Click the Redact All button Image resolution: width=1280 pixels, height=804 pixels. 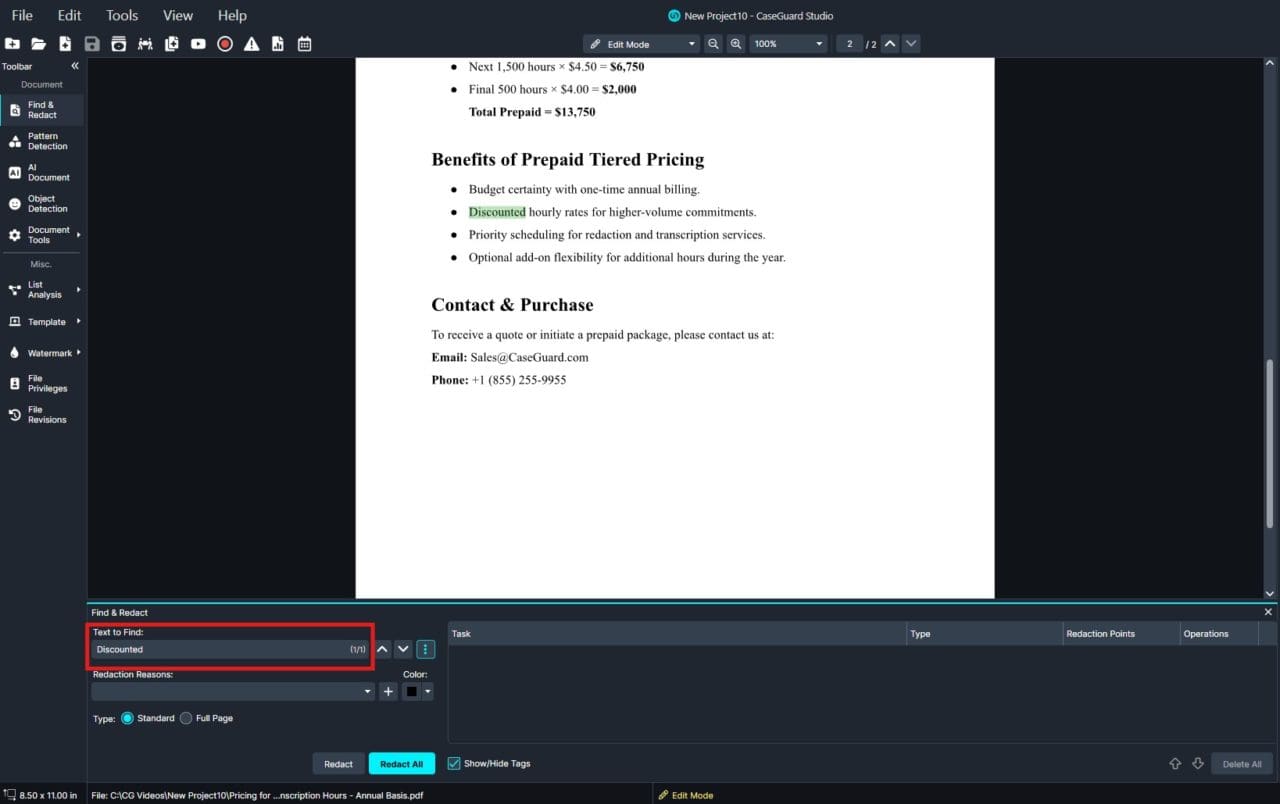coord(401,763)
